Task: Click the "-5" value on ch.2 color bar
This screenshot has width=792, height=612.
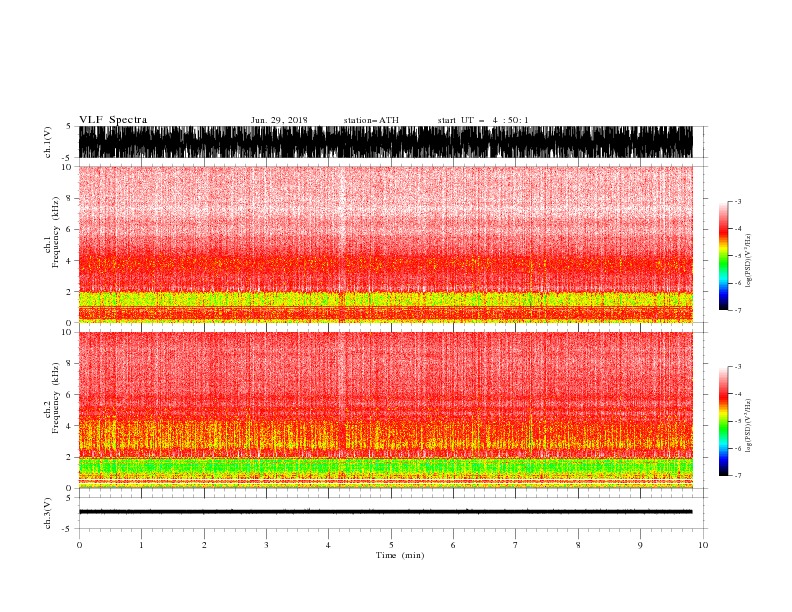Action: pyautogui.click(x=737, y=421)
